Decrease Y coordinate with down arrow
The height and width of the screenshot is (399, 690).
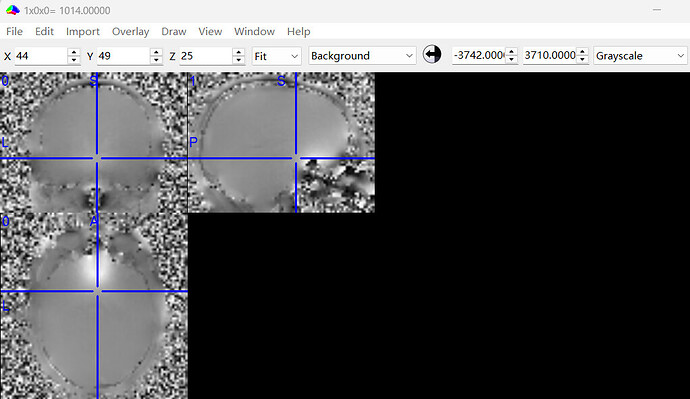(x=156, y=60)
